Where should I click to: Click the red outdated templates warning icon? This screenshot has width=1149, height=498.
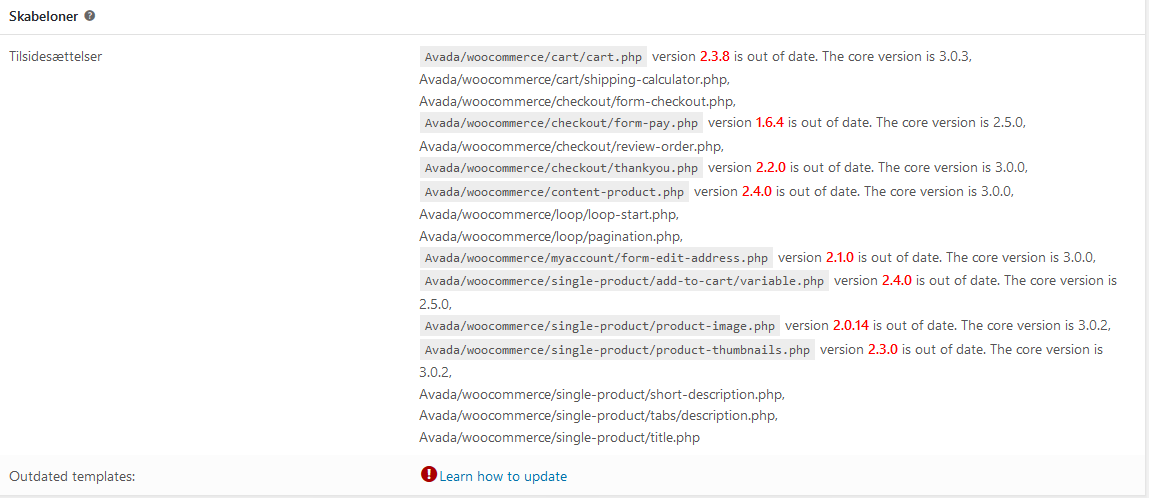(x=429, y=475)
